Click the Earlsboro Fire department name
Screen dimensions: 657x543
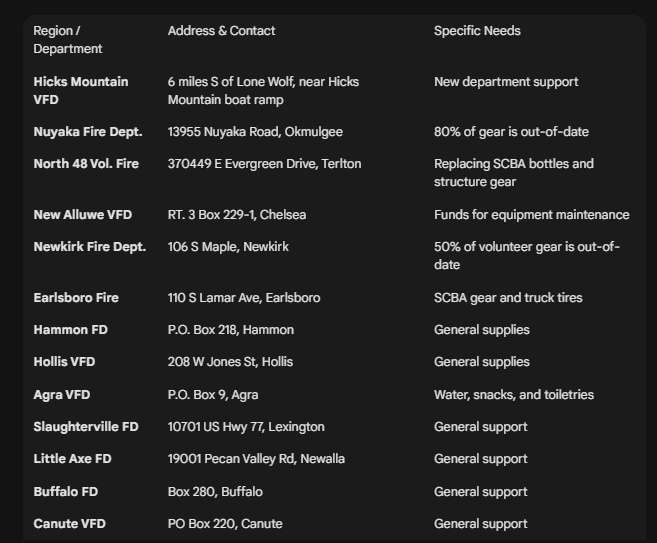coord(76,298)
